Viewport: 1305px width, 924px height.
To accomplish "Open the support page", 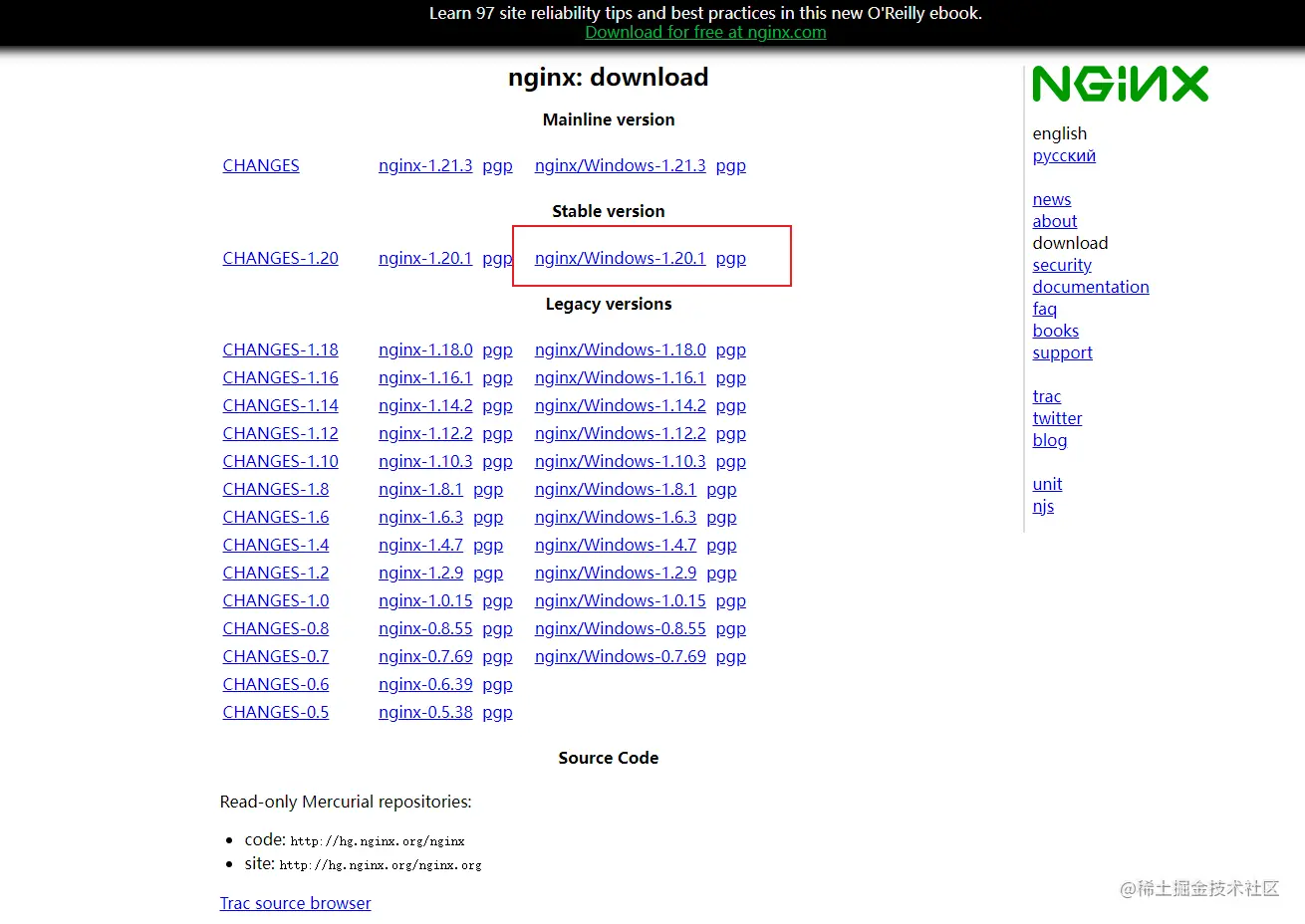I will click(x=1062, y=352).
